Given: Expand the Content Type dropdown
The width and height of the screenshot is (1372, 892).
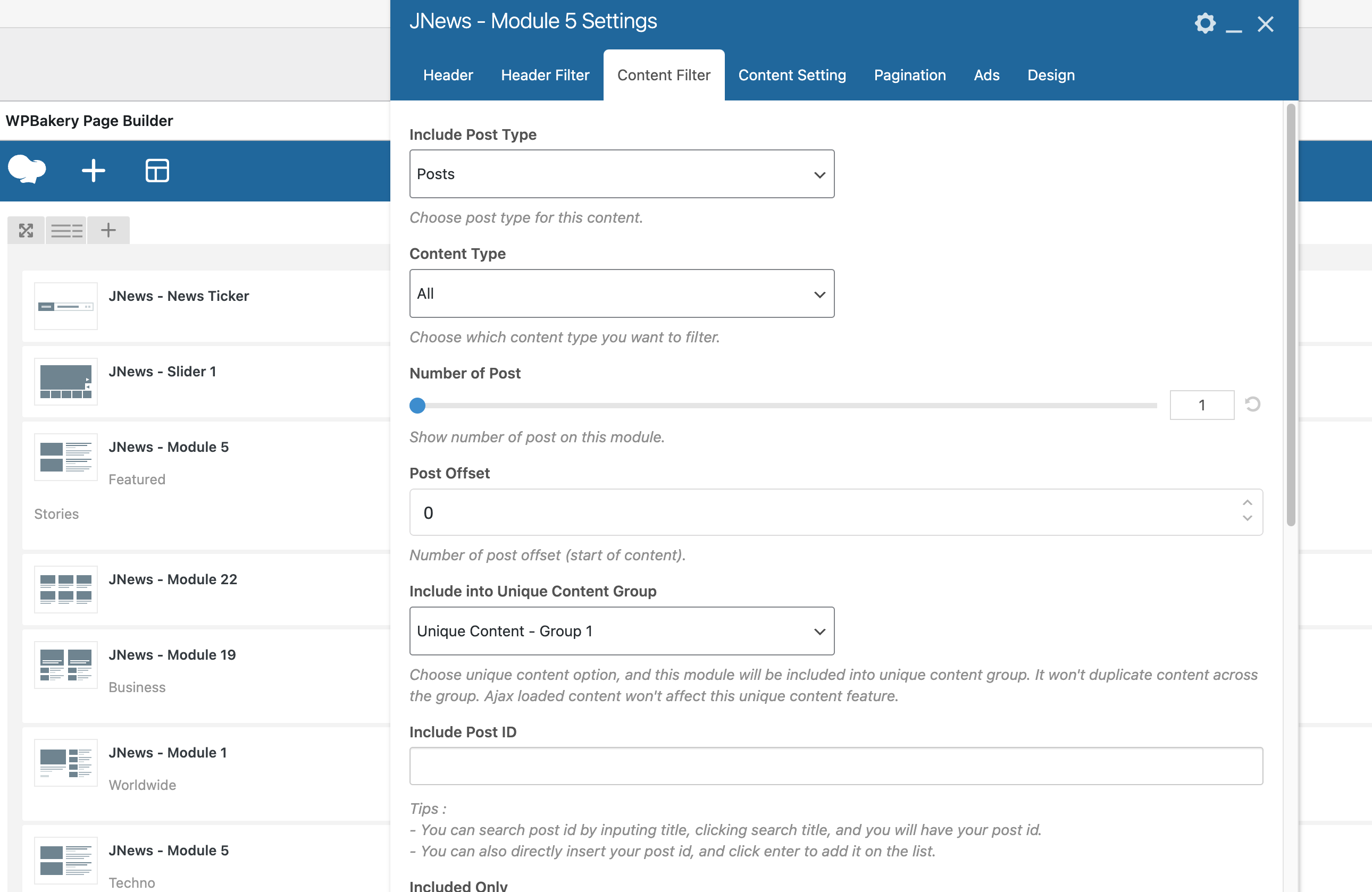Looking at the screenshot, I should coord(622,293).
